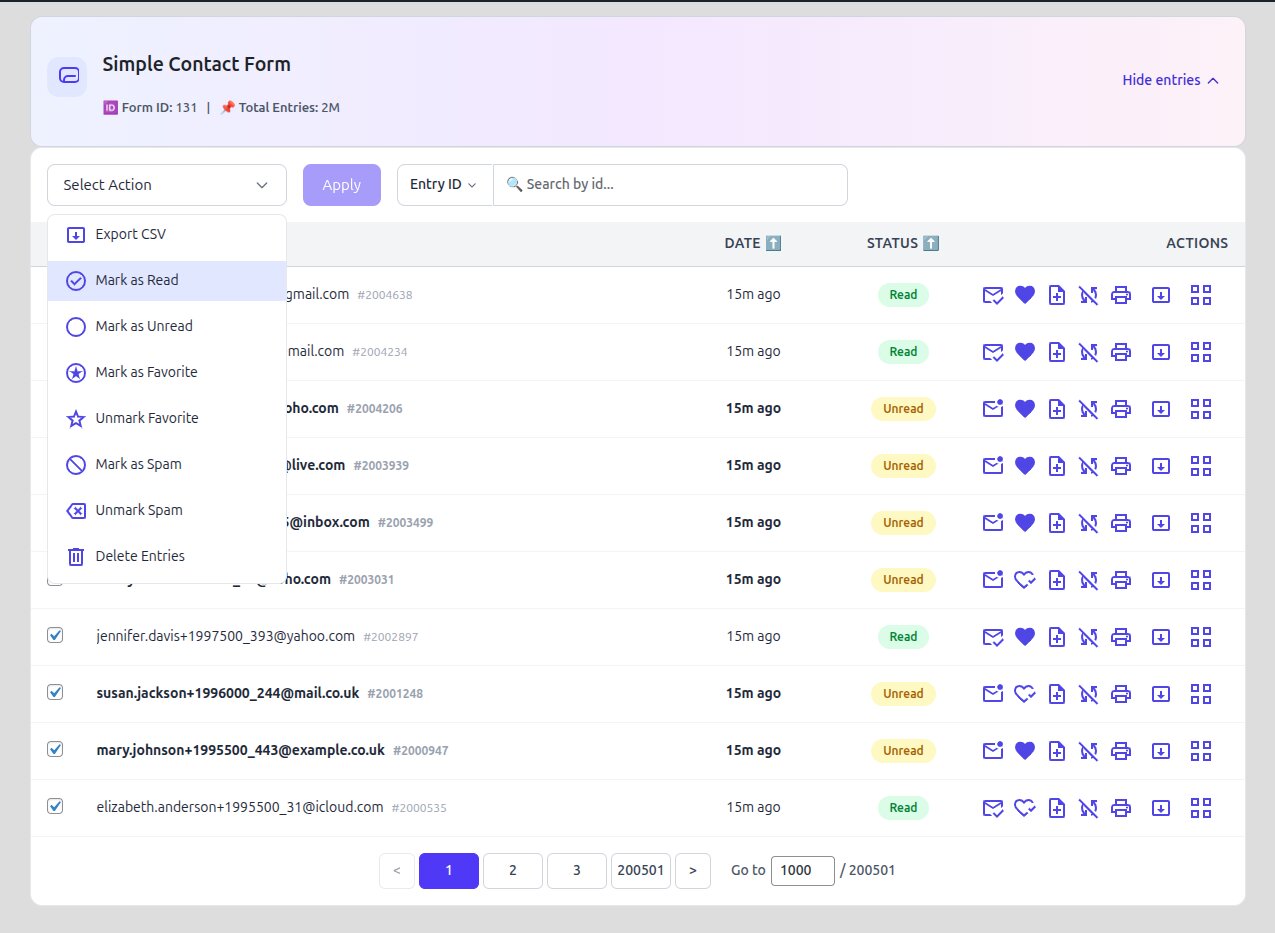The image size is (1275, 933).
Task: Click the read envelope icon for entry #2004638
Action: (x=992, y=295)
